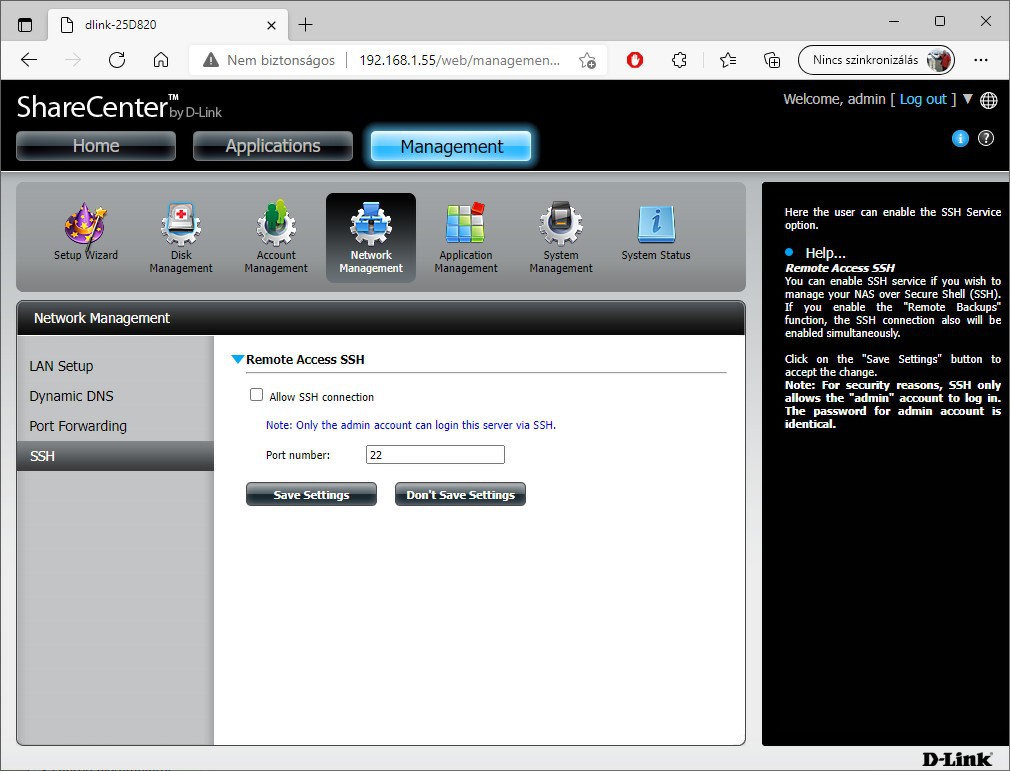Open the browser settings ellipsis menu
The height and width of the screenshot is (771, 1010).
(x=981, y=60)
